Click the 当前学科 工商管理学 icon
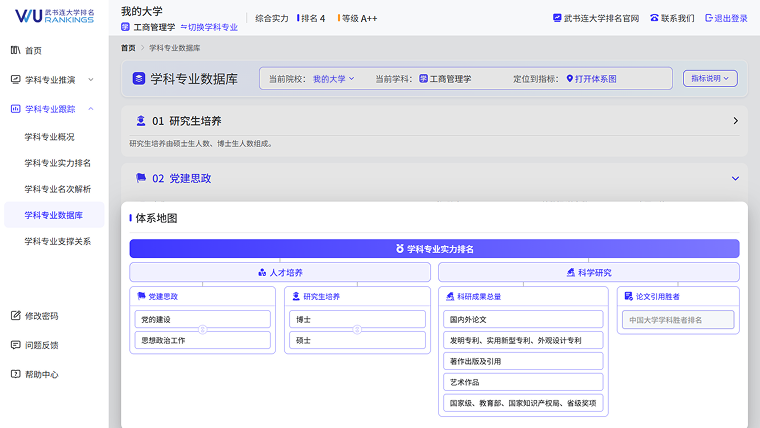 click(423, 79)
